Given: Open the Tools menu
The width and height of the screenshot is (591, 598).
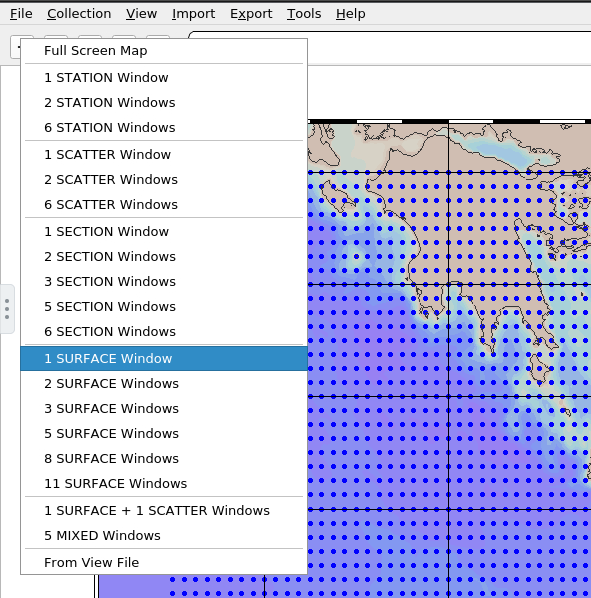Looking at the screenshot, I should (x=304, y=14).
